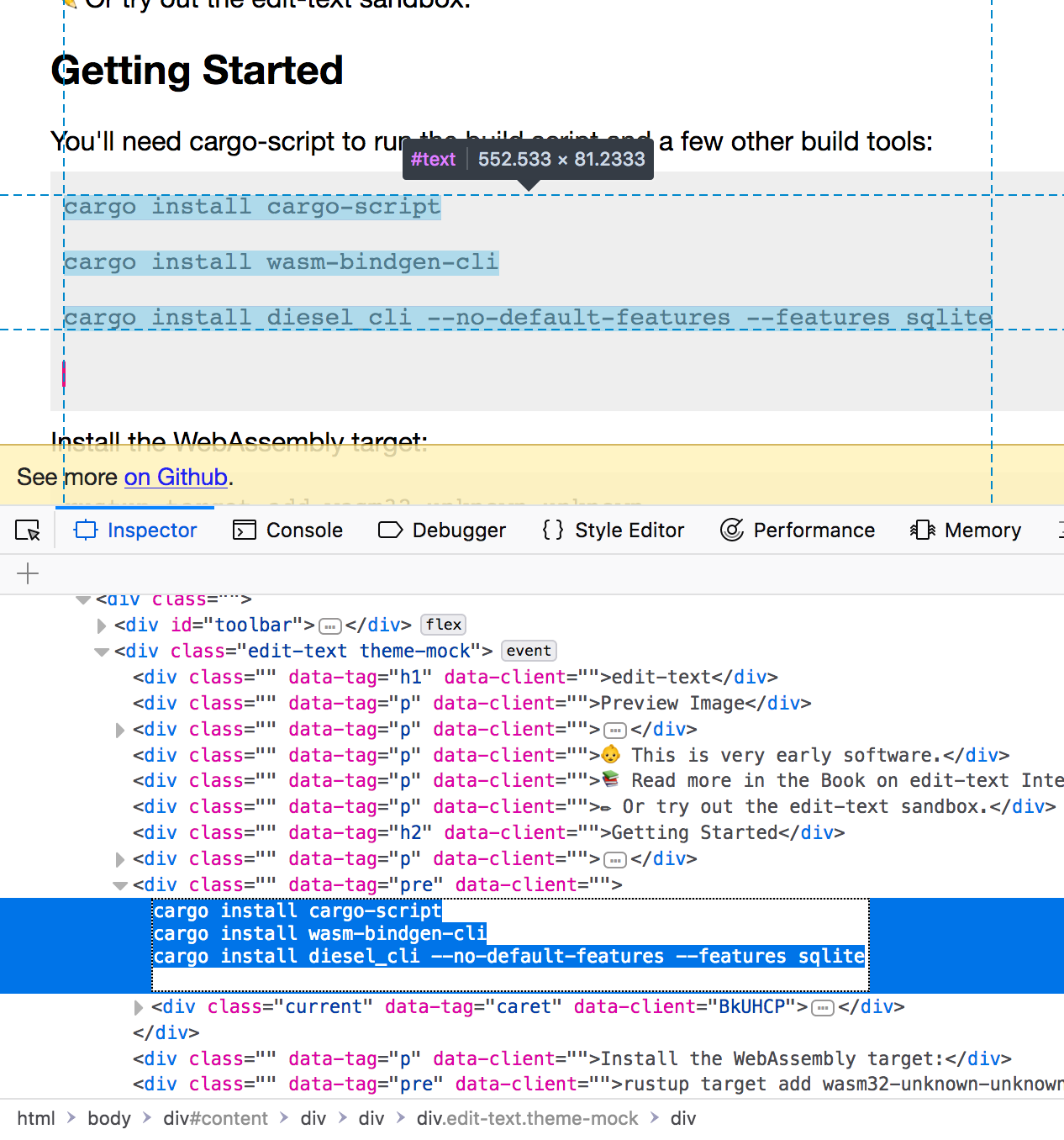Screen dimensions: 1064x1140
Task: Click the 'Getting Started' page heading
Action: pyautogui.click(x=197, y=71)
